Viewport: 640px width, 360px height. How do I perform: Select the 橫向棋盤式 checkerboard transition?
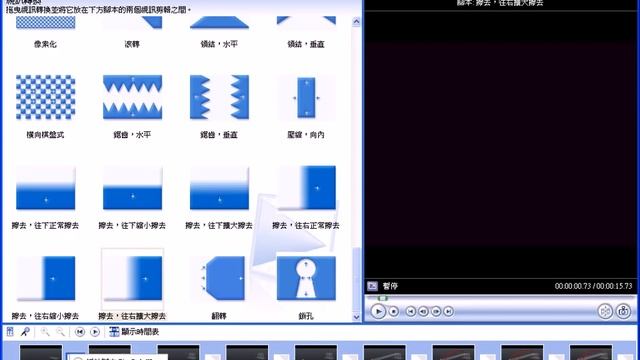click(x=45, y=97)
